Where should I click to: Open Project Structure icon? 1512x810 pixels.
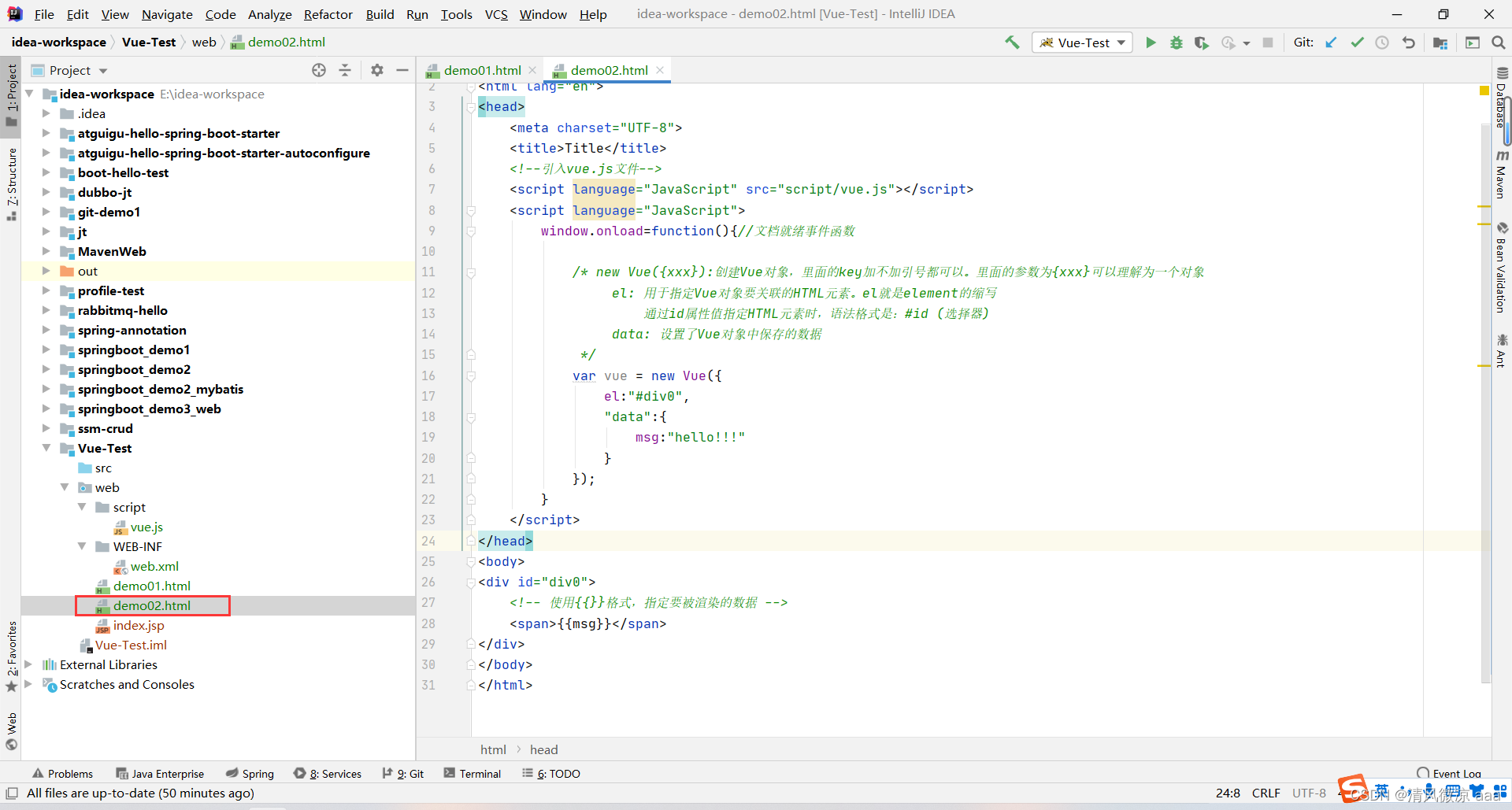(1440, 43)
